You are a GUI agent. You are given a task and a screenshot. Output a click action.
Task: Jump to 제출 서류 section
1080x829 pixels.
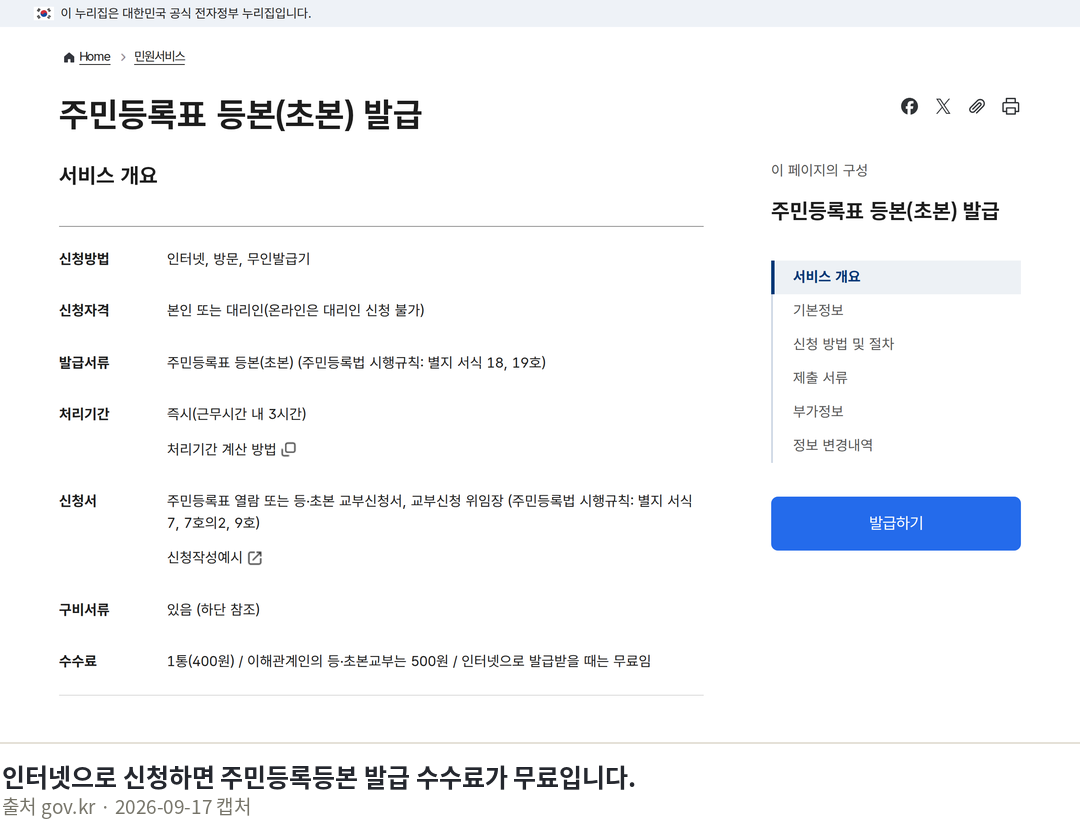pos(820,377)
